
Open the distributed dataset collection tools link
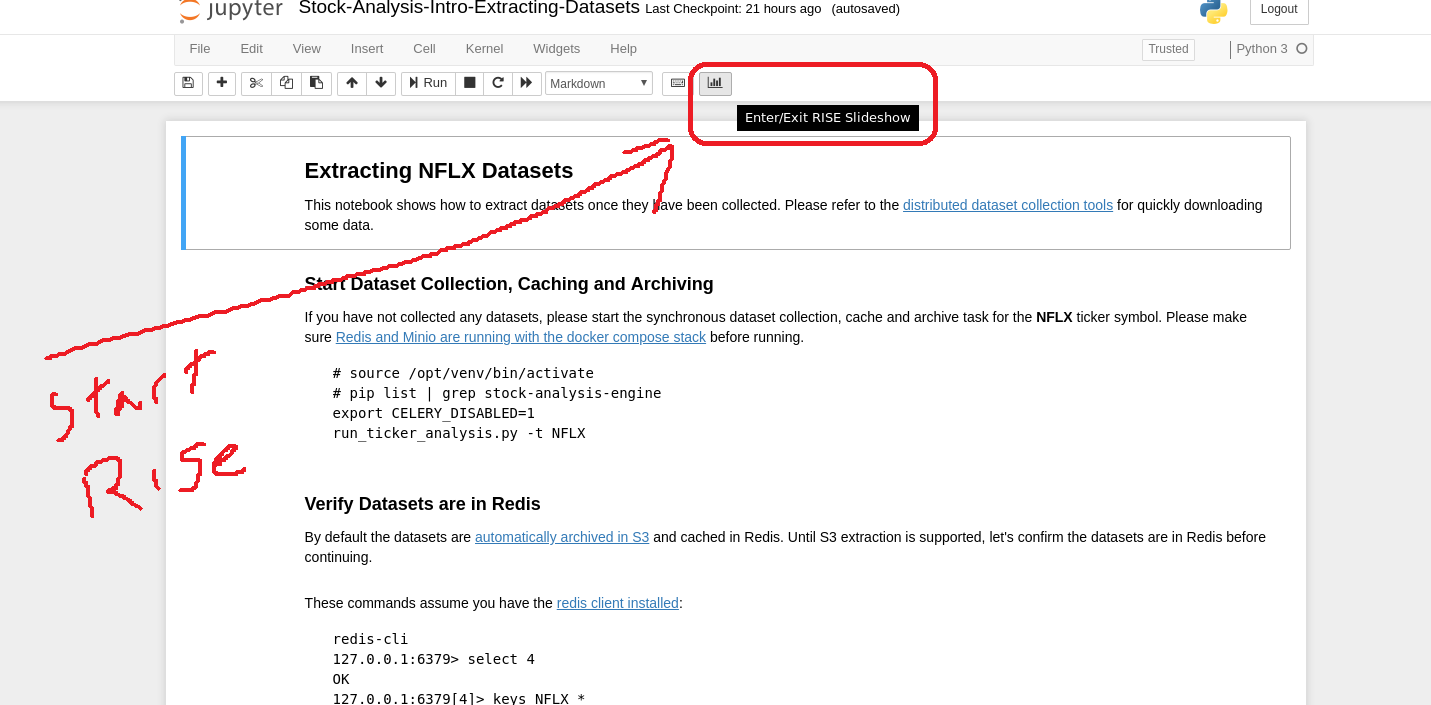[1008, 205]
